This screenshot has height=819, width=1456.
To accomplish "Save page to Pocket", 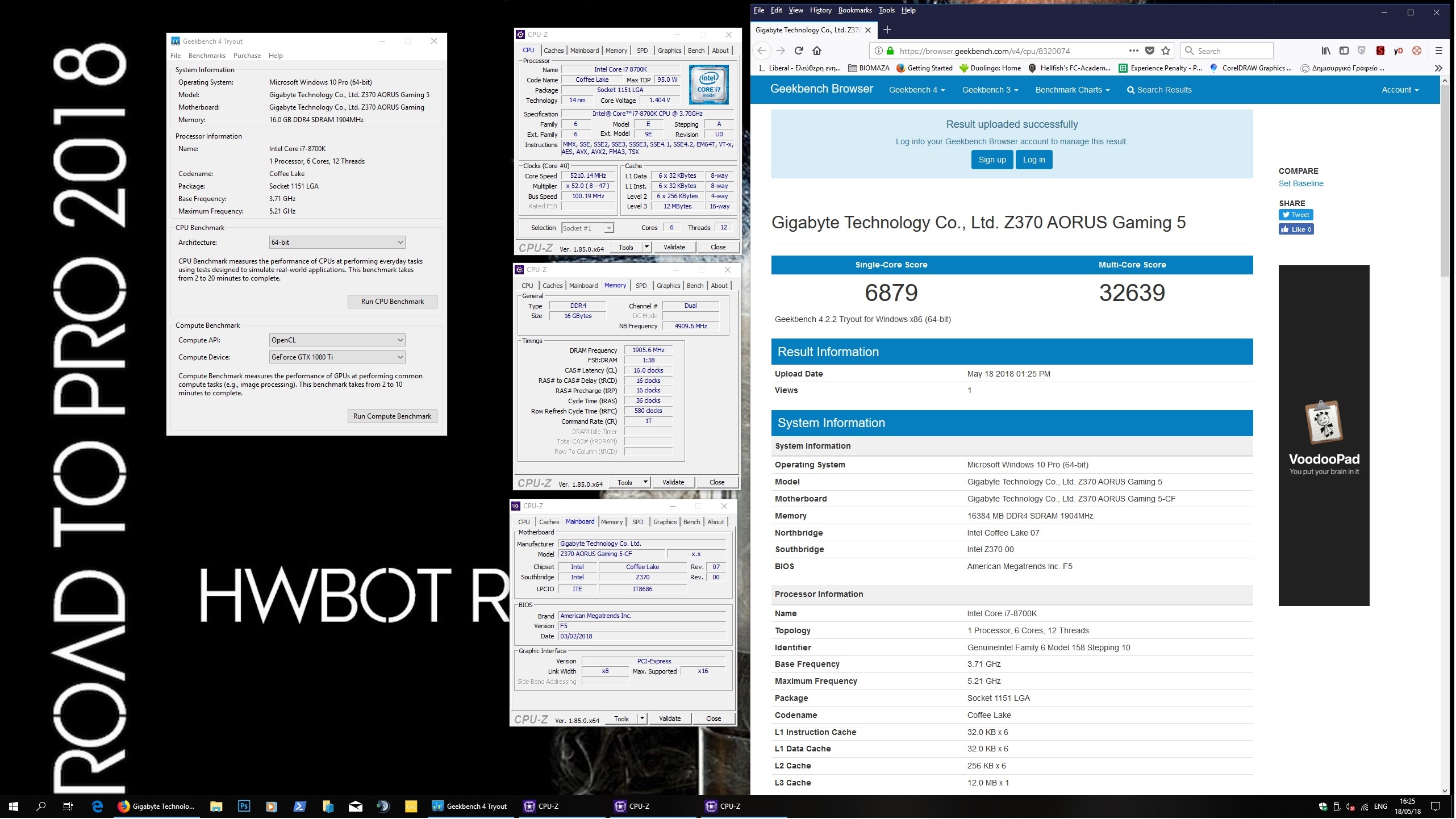I will coord(1151,51).
